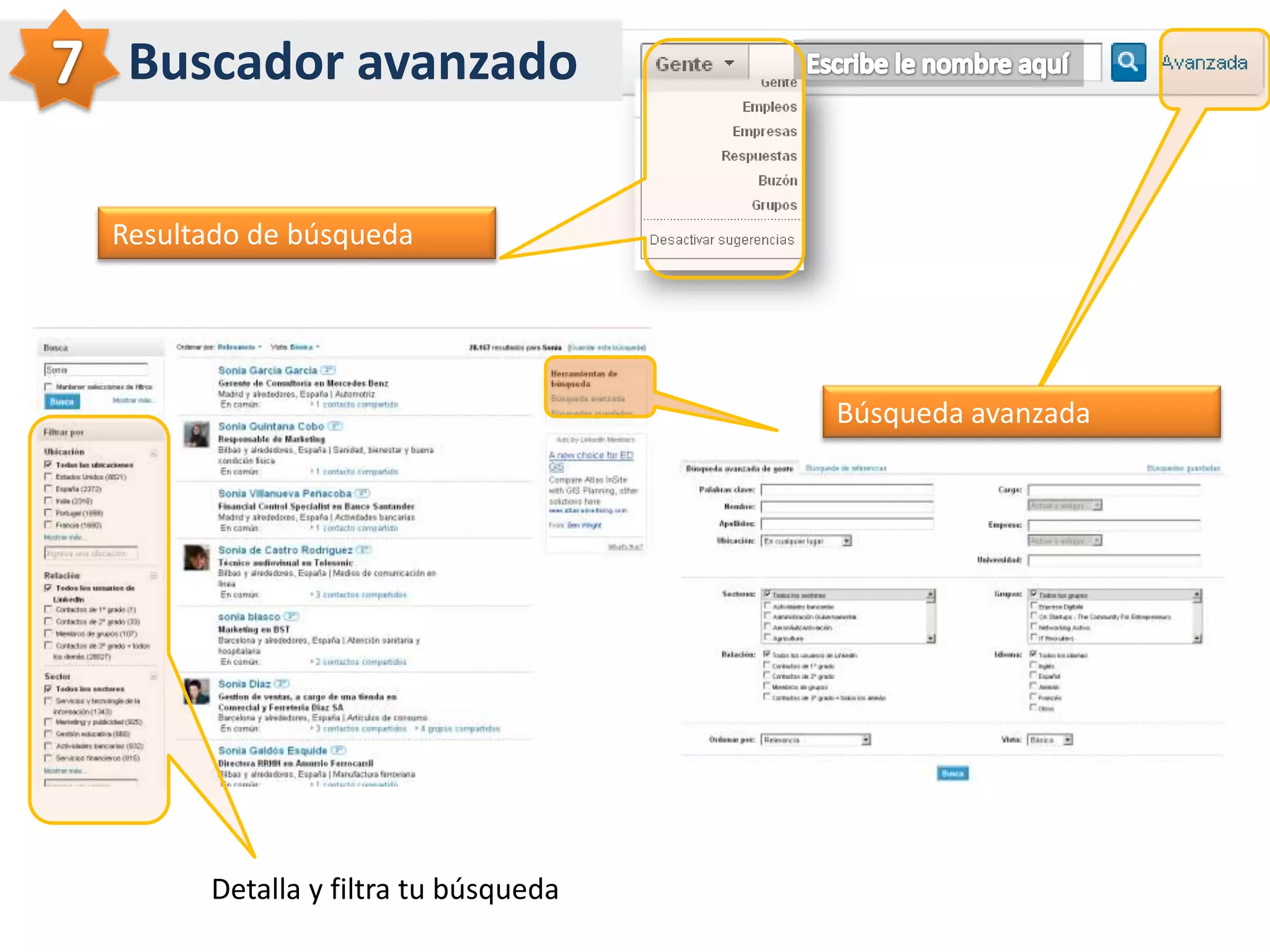Click Búsqueda avanzada in Herramientas de búsqueda
Image resolution: width=1270 pixels, height=952 pixels.
coord(588,399)
